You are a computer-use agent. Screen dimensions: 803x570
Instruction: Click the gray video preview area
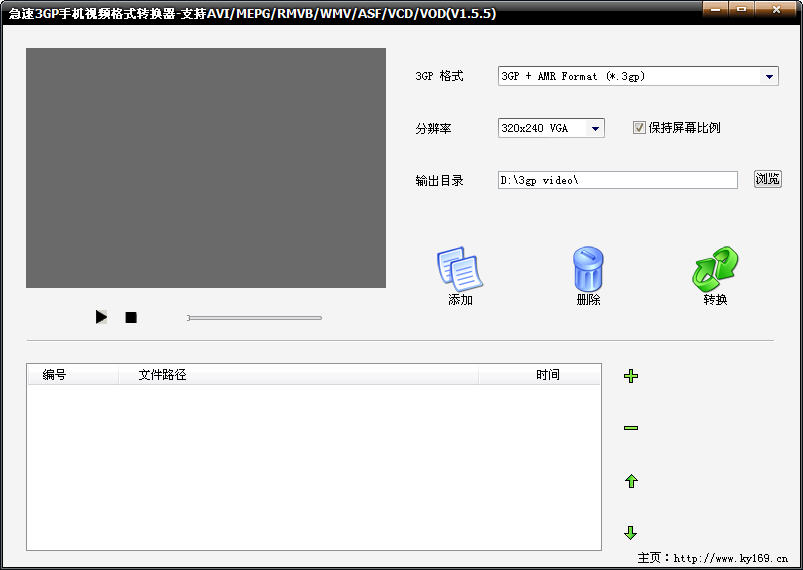pos(206,168)
